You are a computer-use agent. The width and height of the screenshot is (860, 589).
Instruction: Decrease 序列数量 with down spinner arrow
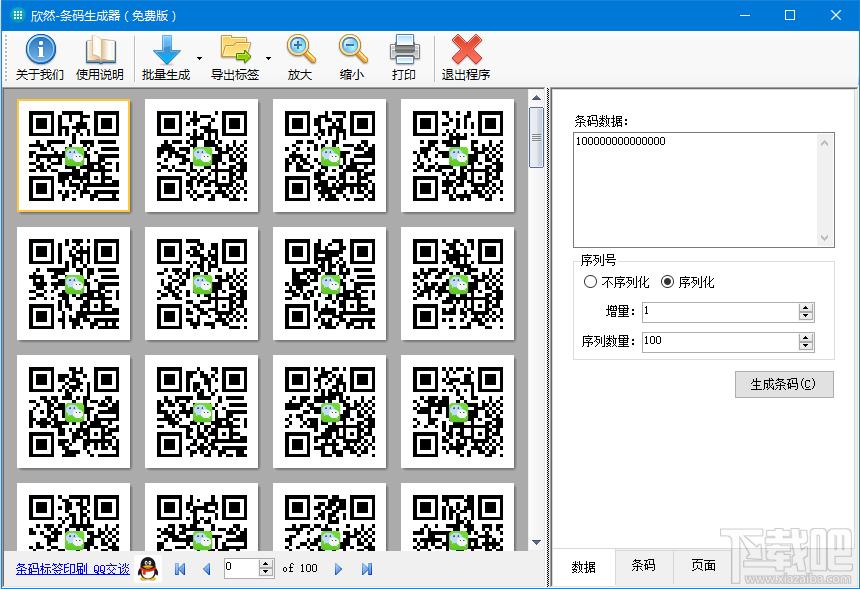[x=806, y=346]
